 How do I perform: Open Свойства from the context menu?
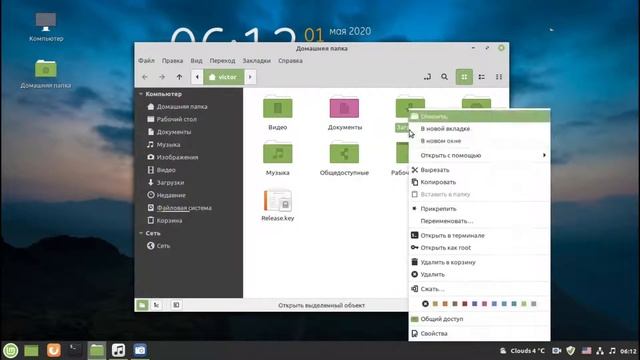coord(479,333)
